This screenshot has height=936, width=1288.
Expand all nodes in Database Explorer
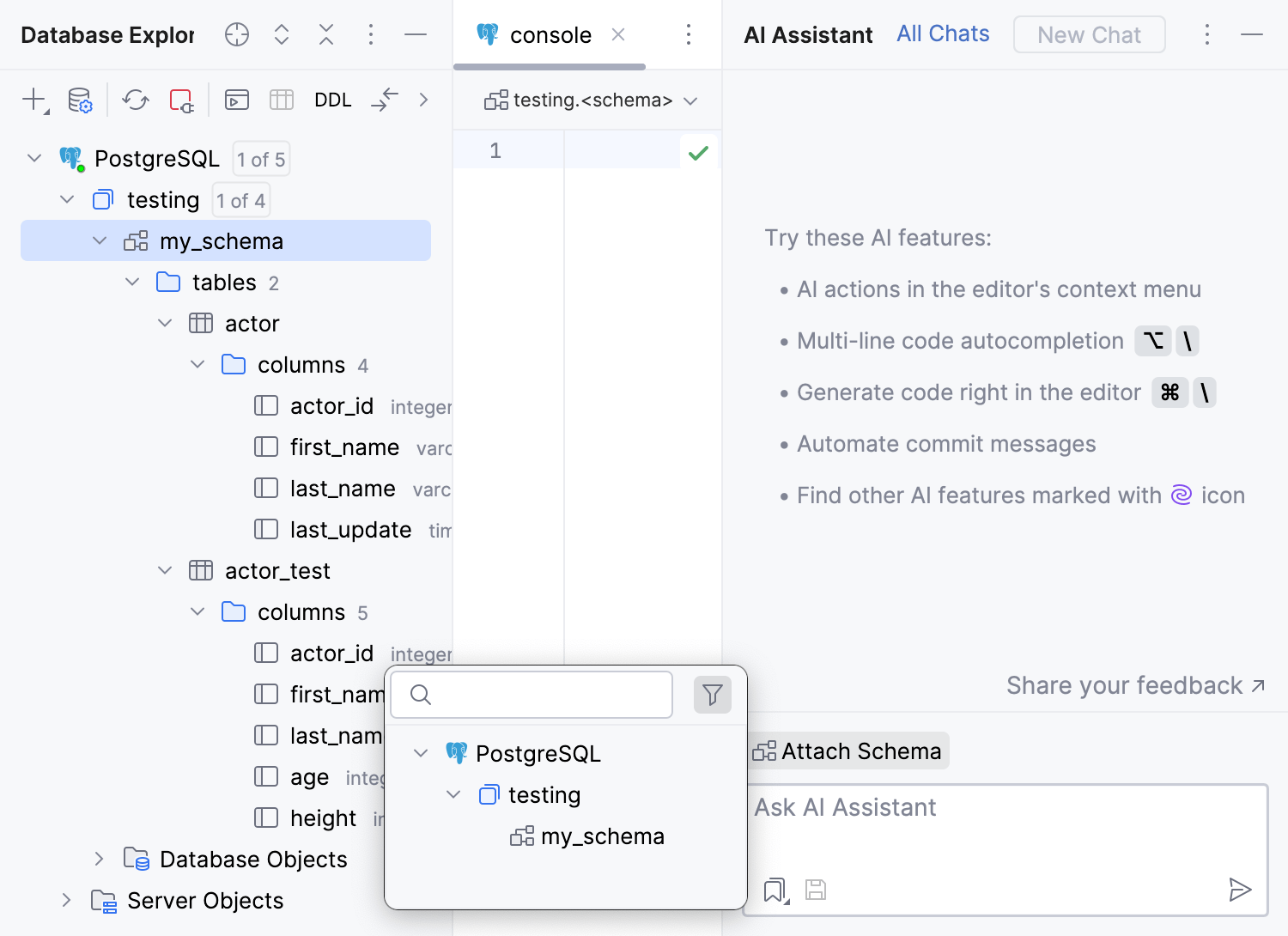[x=282, y=34]
